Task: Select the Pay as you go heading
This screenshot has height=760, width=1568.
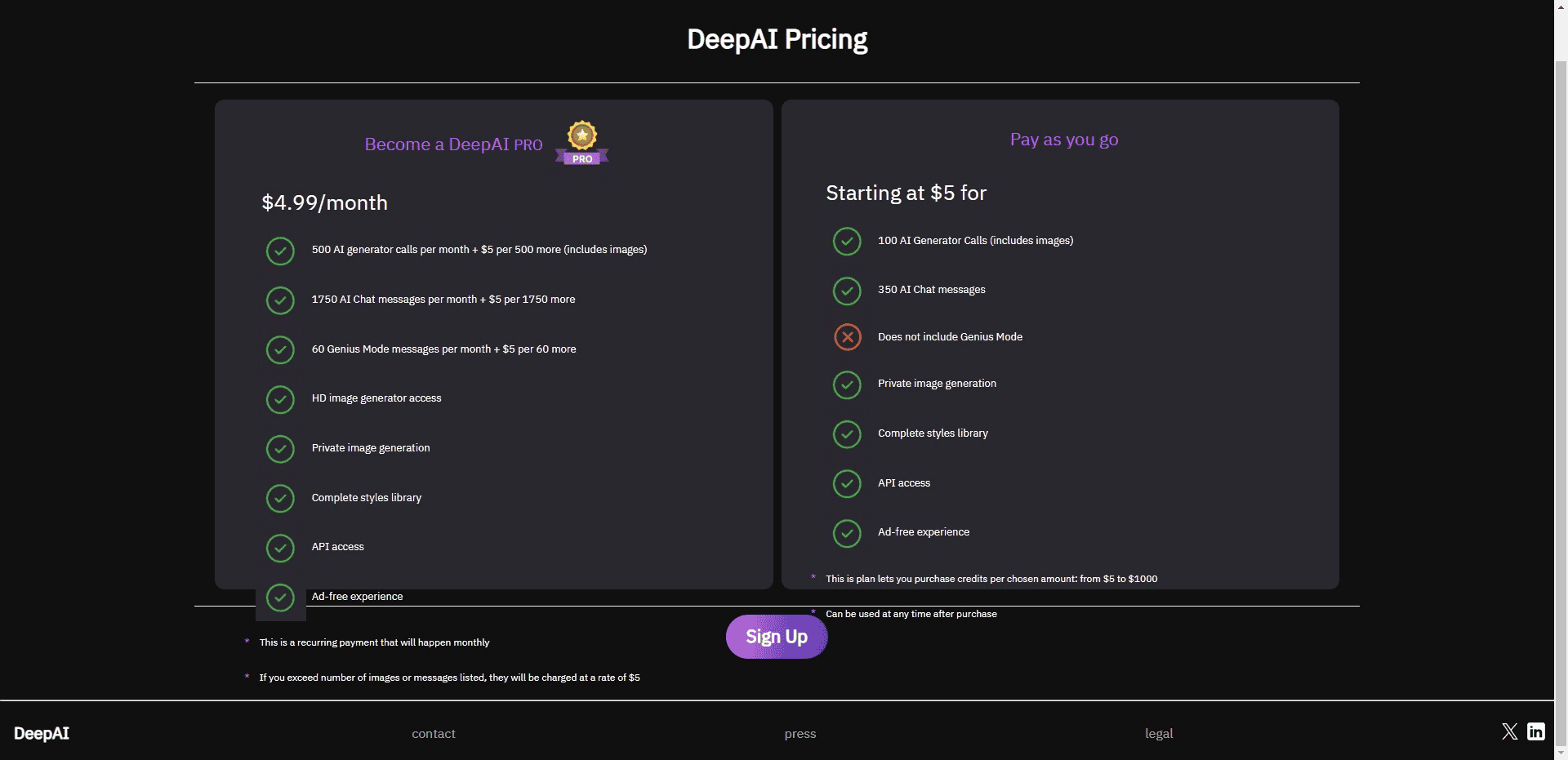Action: pos(1064,140)
